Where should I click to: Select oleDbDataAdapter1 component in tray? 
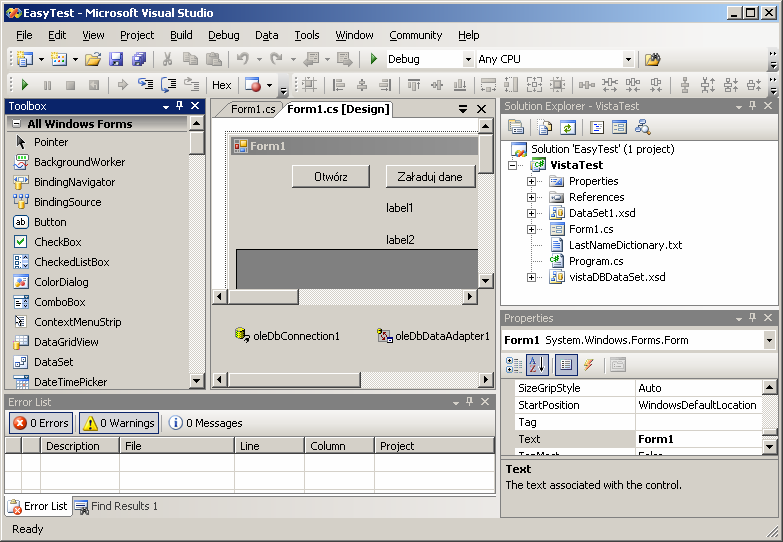[x=433, y=336]
